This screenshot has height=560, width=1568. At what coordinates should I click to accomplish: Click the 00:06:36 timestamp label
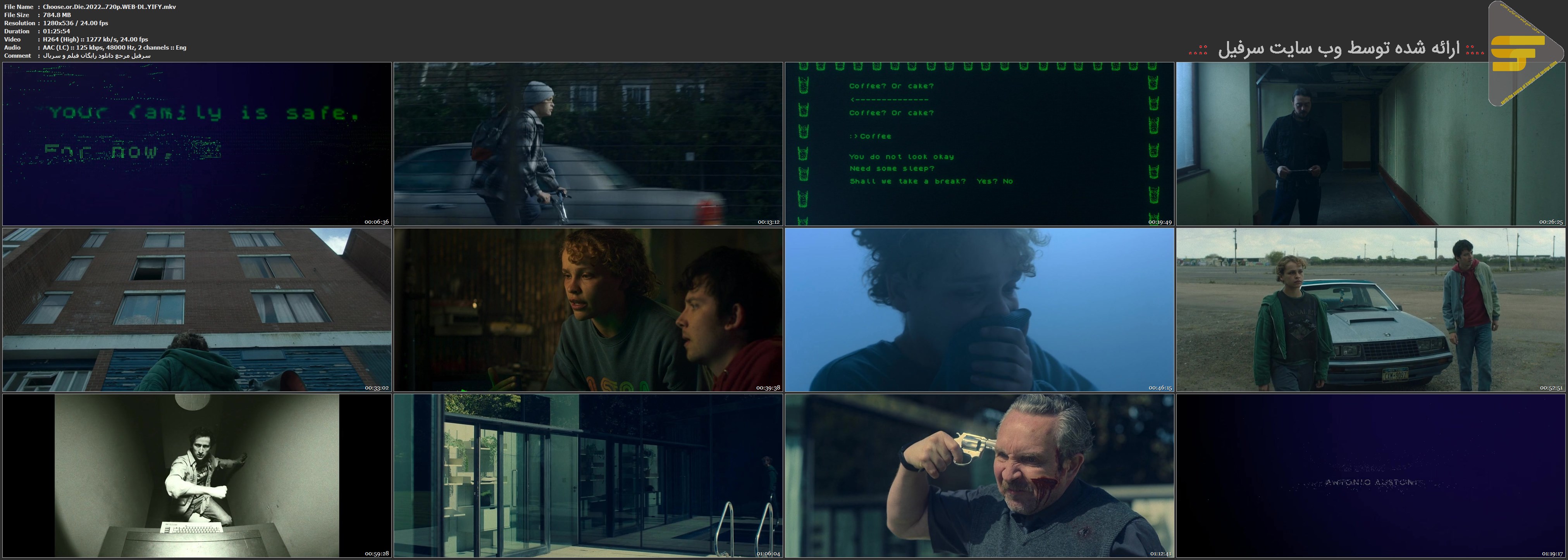click(x=376, y=222)
